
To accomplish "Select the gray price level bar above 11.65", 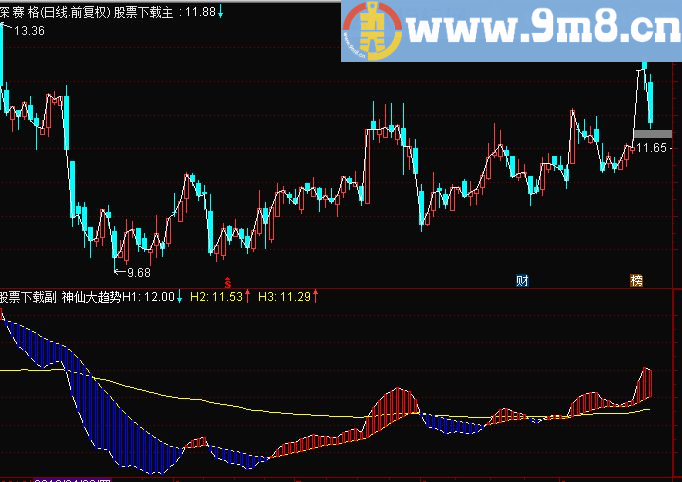I will [x=652, y=134].
